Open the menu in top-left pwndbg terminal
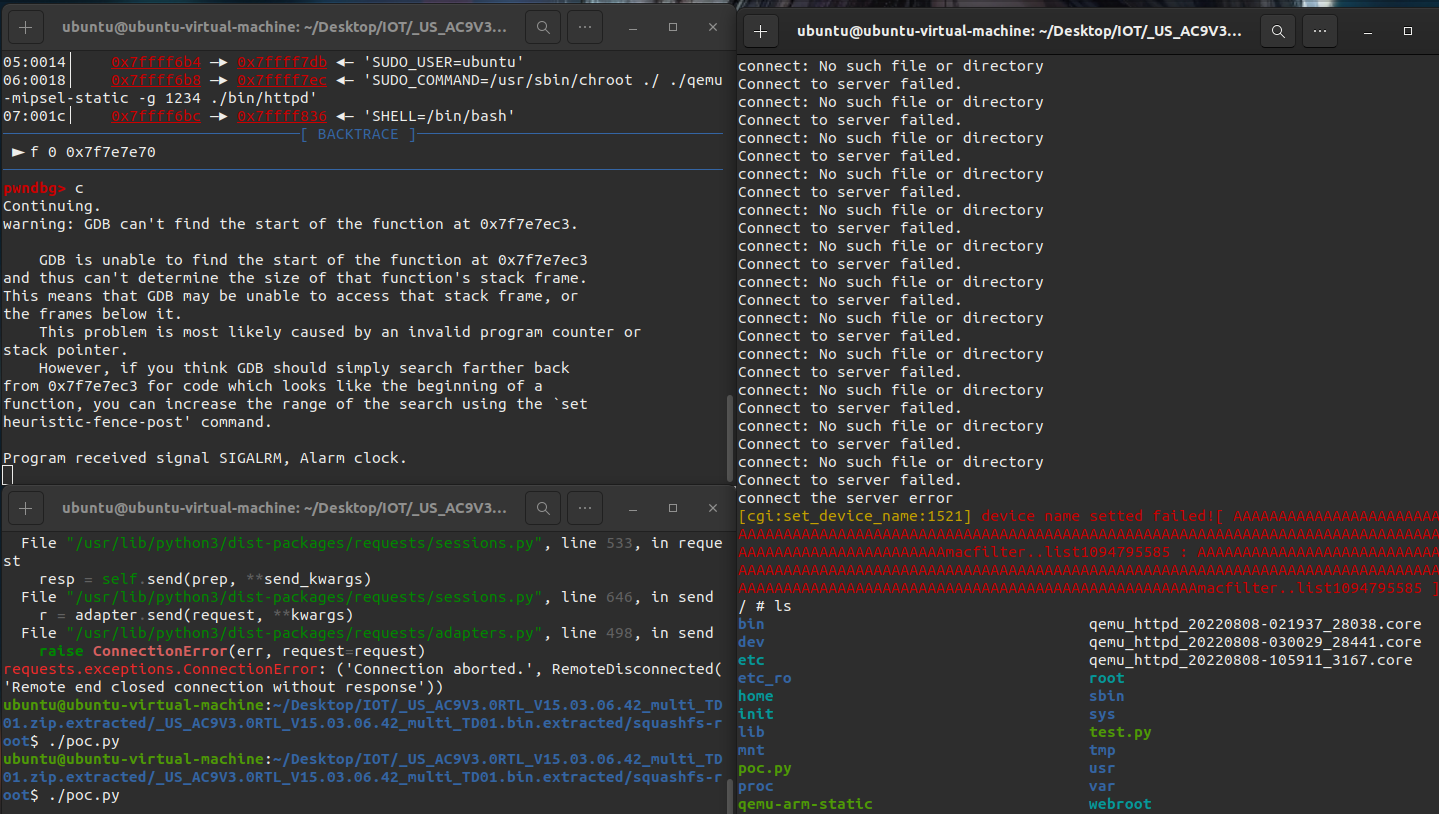 click(x=586, y=28)
